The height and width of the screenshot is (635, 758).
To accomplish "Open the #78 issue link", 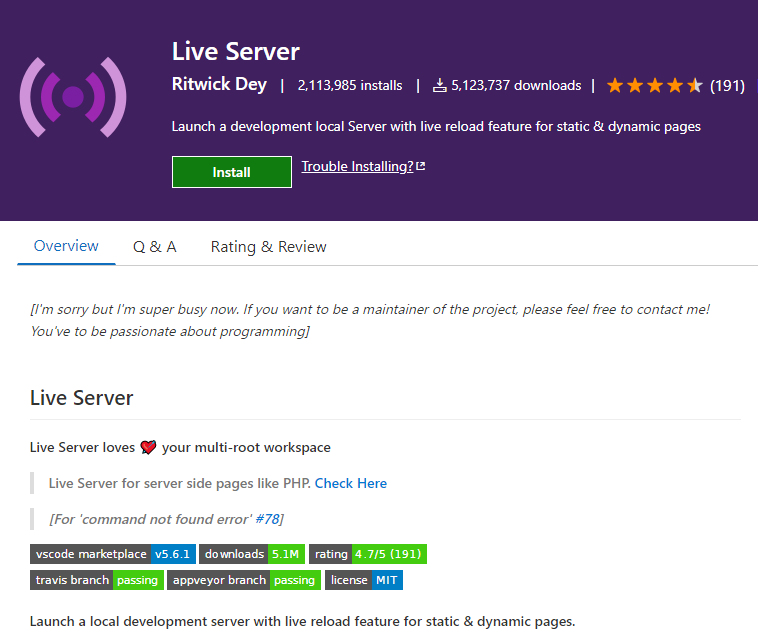I will 267,519.
